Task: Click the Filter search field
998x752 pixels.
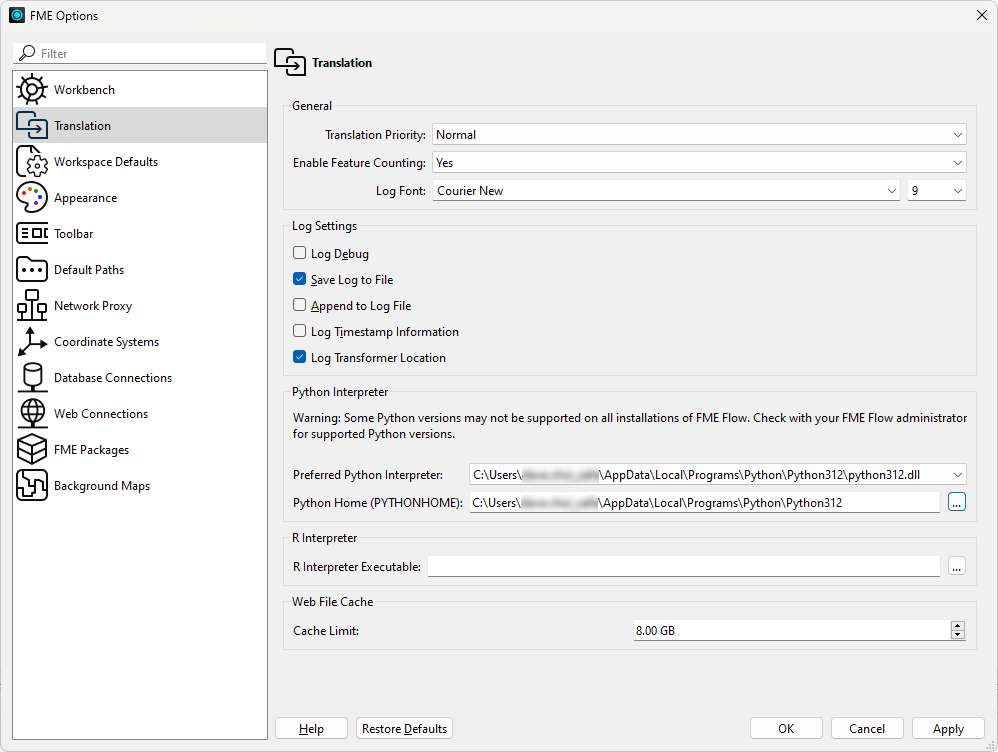Action: (x=140, y=53)
